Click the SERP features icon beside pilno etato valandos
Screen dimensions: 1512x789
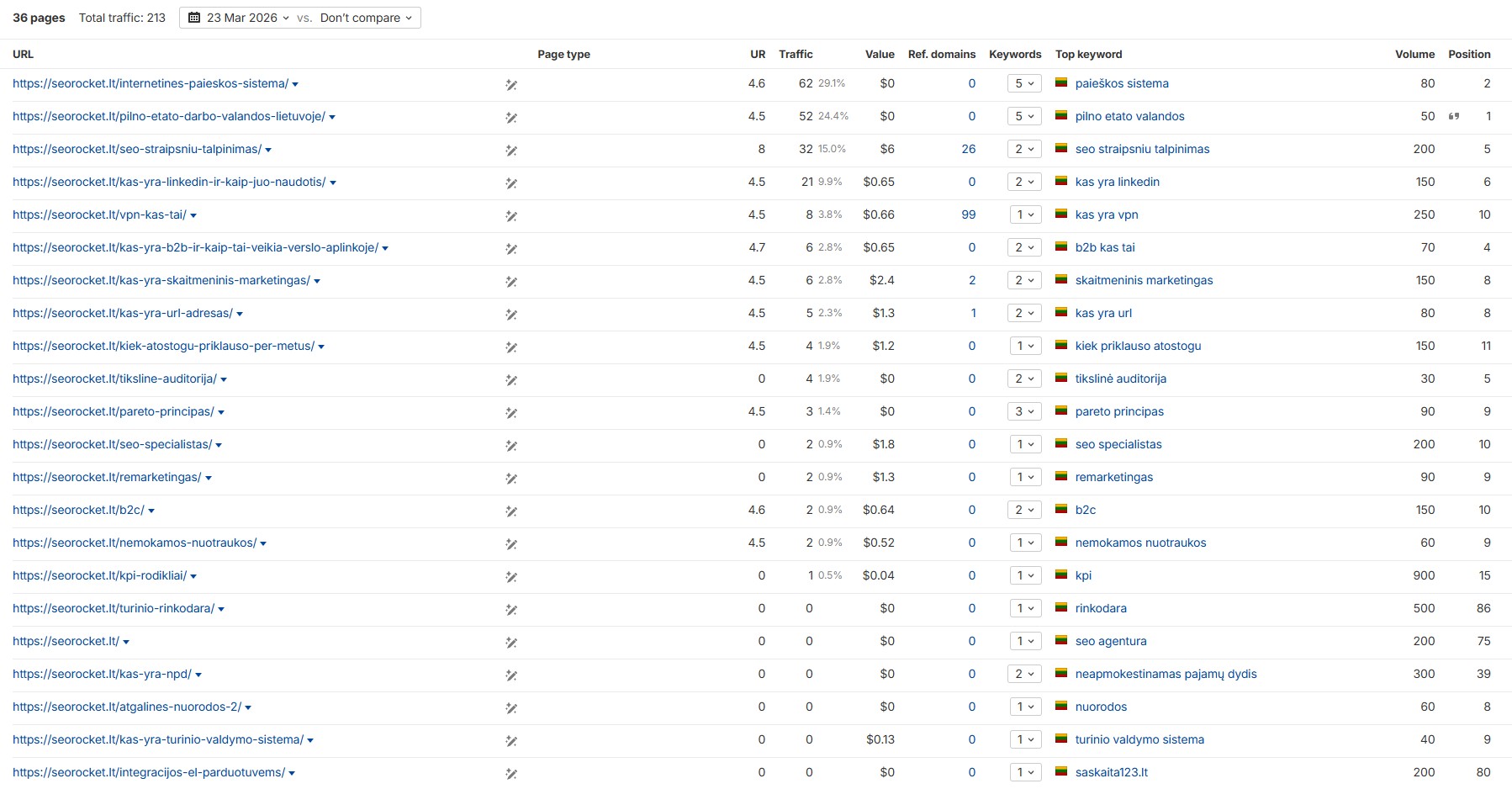[1454, 116]
